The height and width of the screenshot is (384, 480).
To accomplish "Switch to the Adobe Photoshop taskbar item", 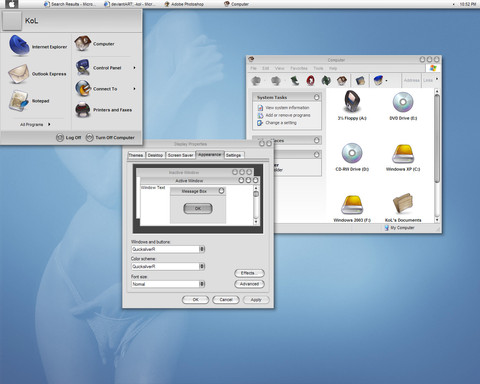I will tap(184, 4).
